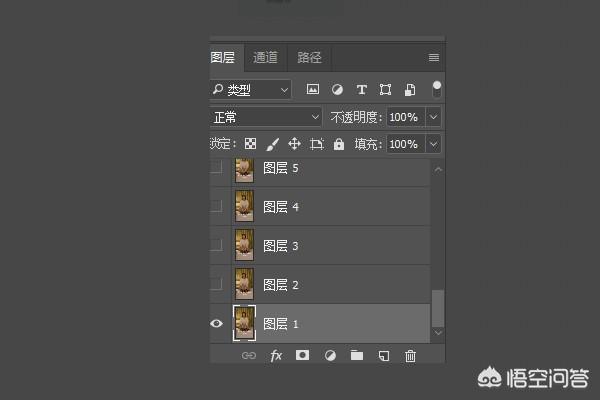Filter for smart objects icon
The image size is (600, 400).
tap(410, 90)
